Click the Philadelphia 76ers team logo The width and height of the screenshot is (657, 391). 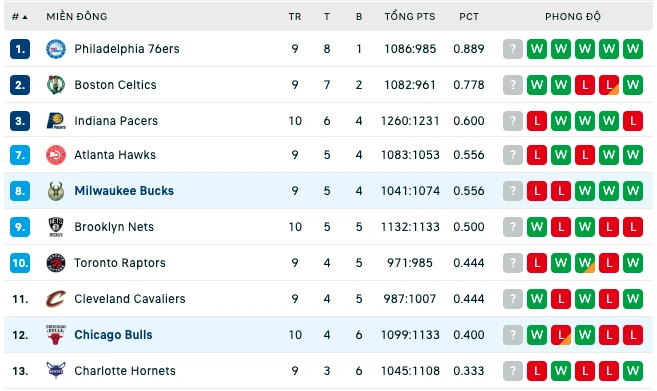(x=56, y=49)
